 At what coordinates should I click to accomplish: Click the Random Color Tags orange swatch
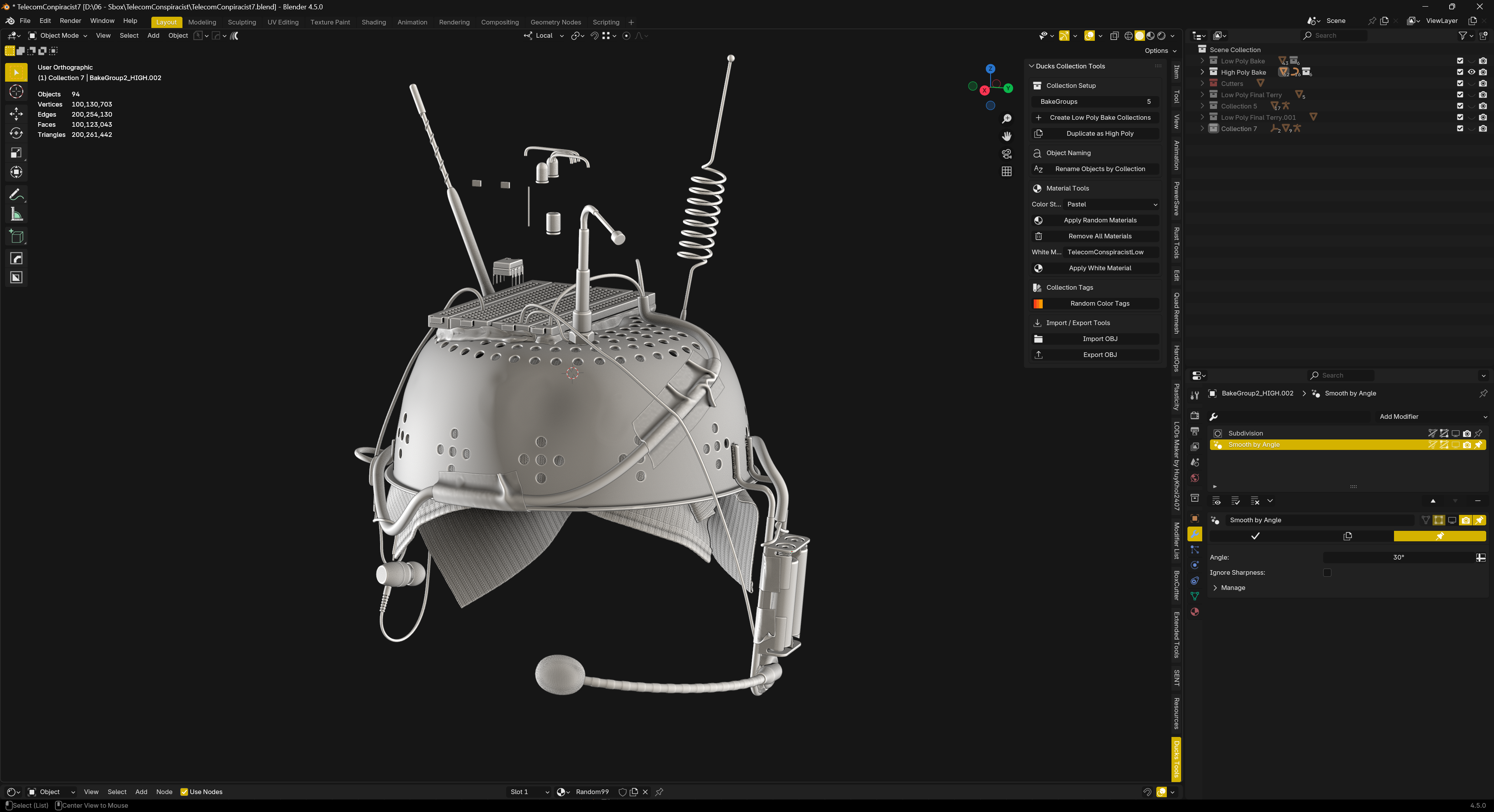pyautogui.click(x=1038, y=304)
